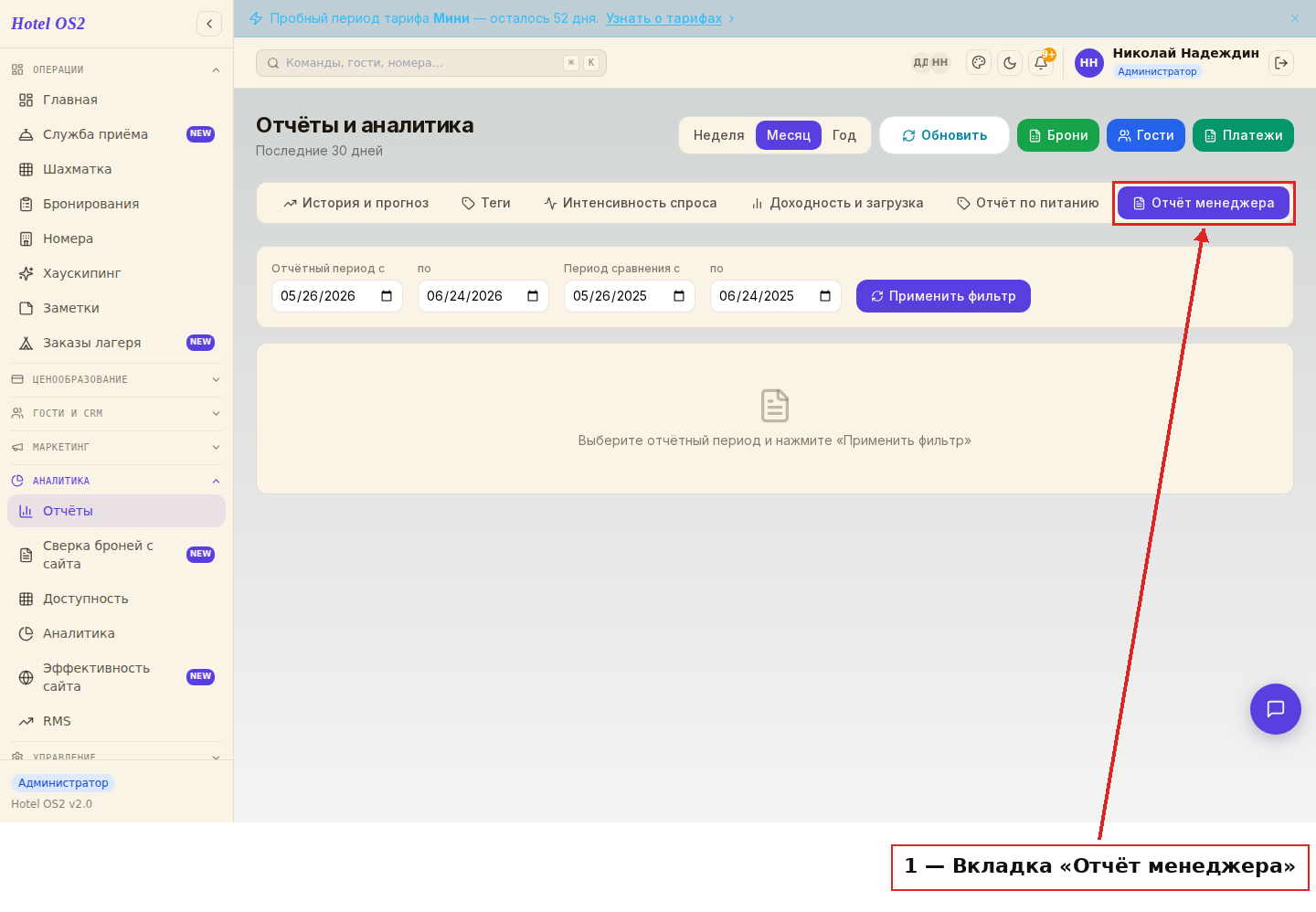Open the chat support bubble

tap(1276, 709)
